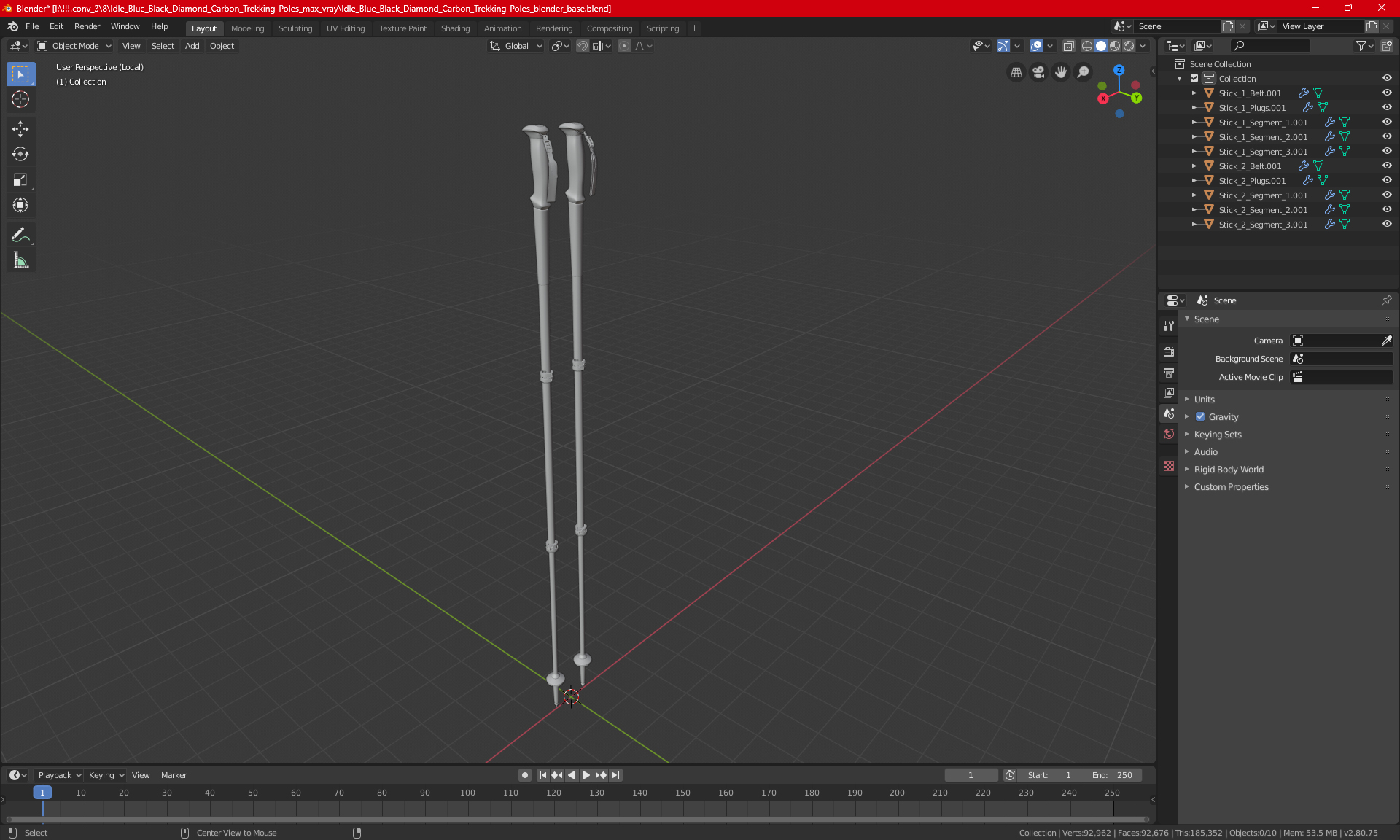Click the outliner search field
The image size is (1400, 840).
click(x=1270, y=46)
